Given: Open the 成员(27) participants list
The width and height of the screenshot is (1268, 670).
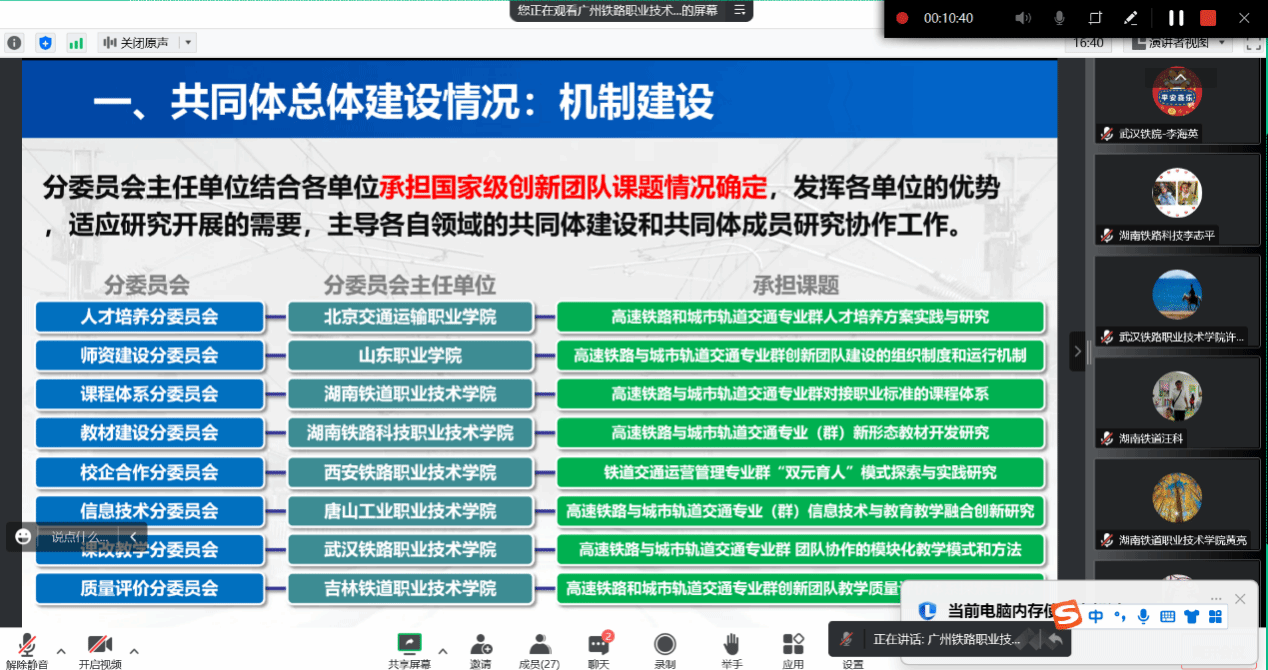Looking at the screenshot, I should (539, 648).
